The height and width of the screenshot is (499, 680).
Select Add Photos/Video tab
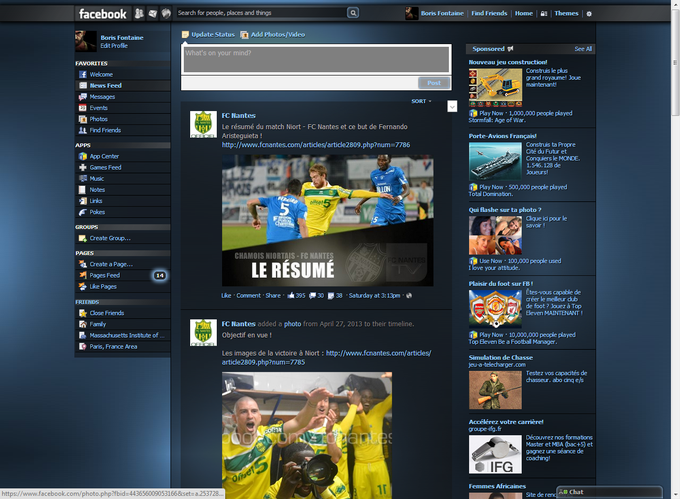(x=273, y=34)
